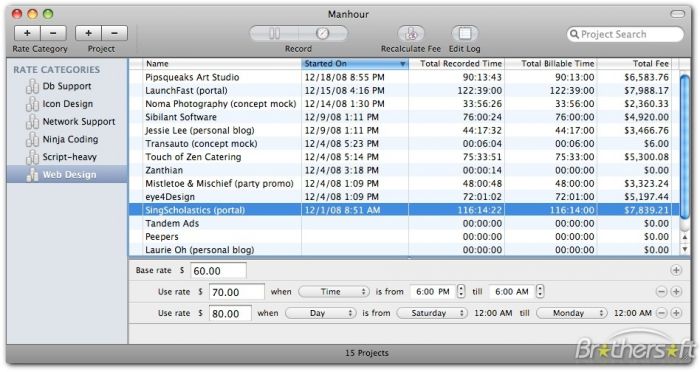Edit the Base rate 60.00 field
Screen dimensions: 700x372
pos(218,271)
